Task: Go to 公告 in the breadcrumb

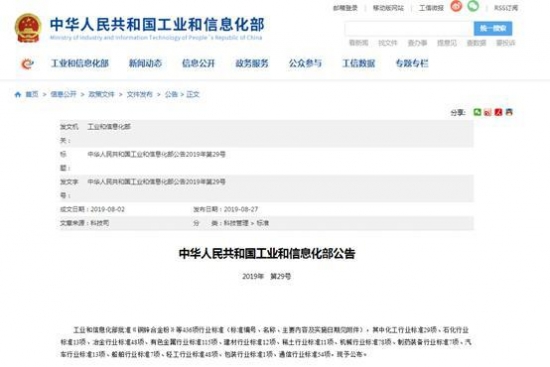Action: pyautogui.click(x=171, y=94)
